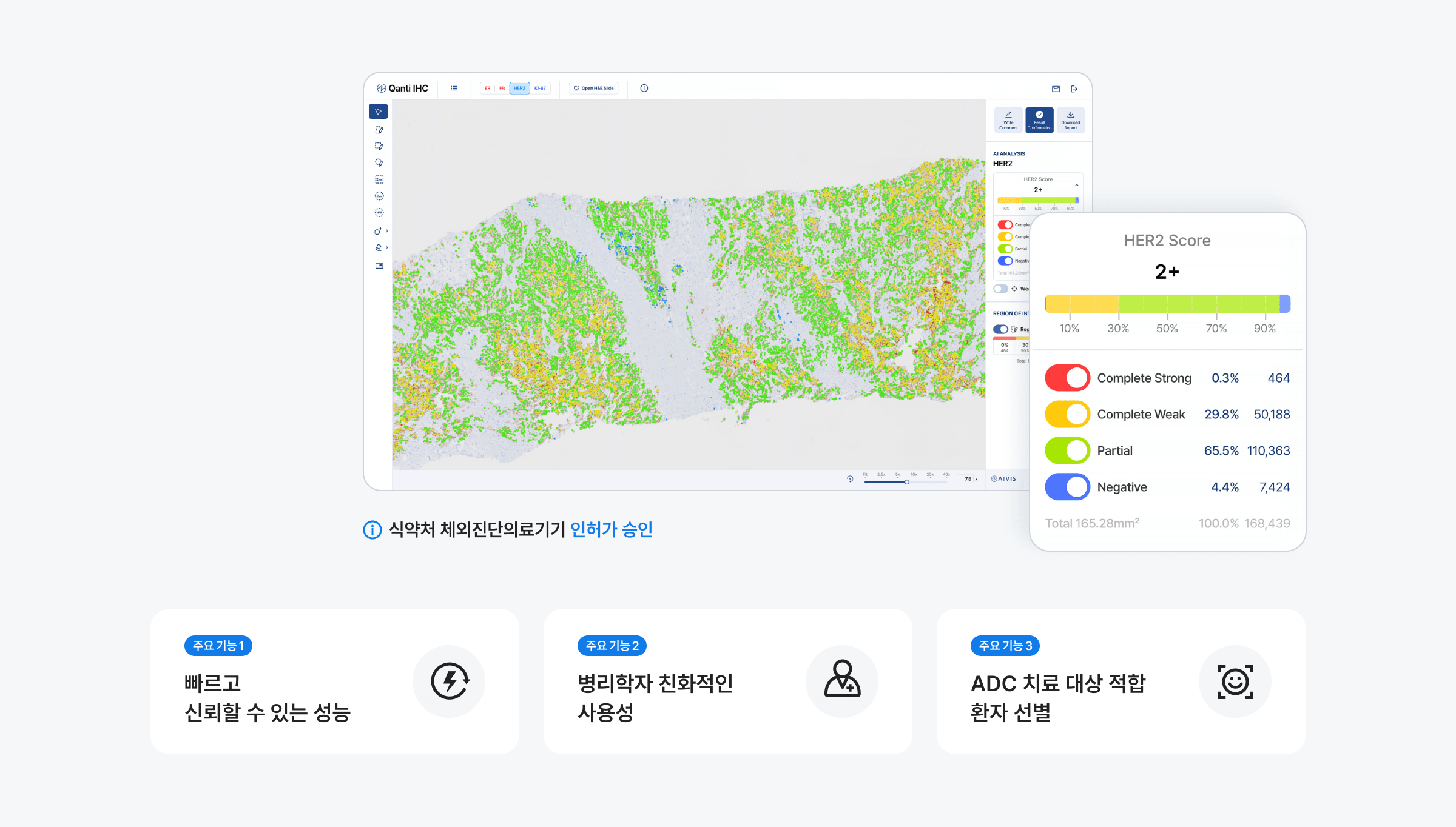Image resolution: width=1456 pixels, height=827 pixels.
Task: Select the freehand polygon draw tool
Action: click(x=379, y=130)
